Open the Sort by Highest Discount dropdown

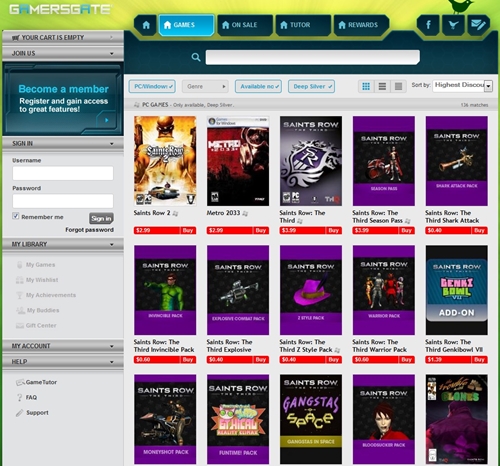462,86
